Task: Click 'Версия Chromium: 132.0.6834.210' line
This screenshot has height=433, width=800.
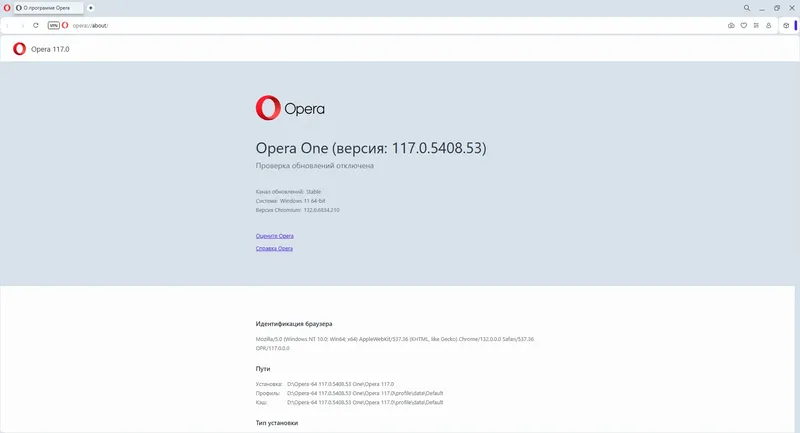Action: point(297,210)
